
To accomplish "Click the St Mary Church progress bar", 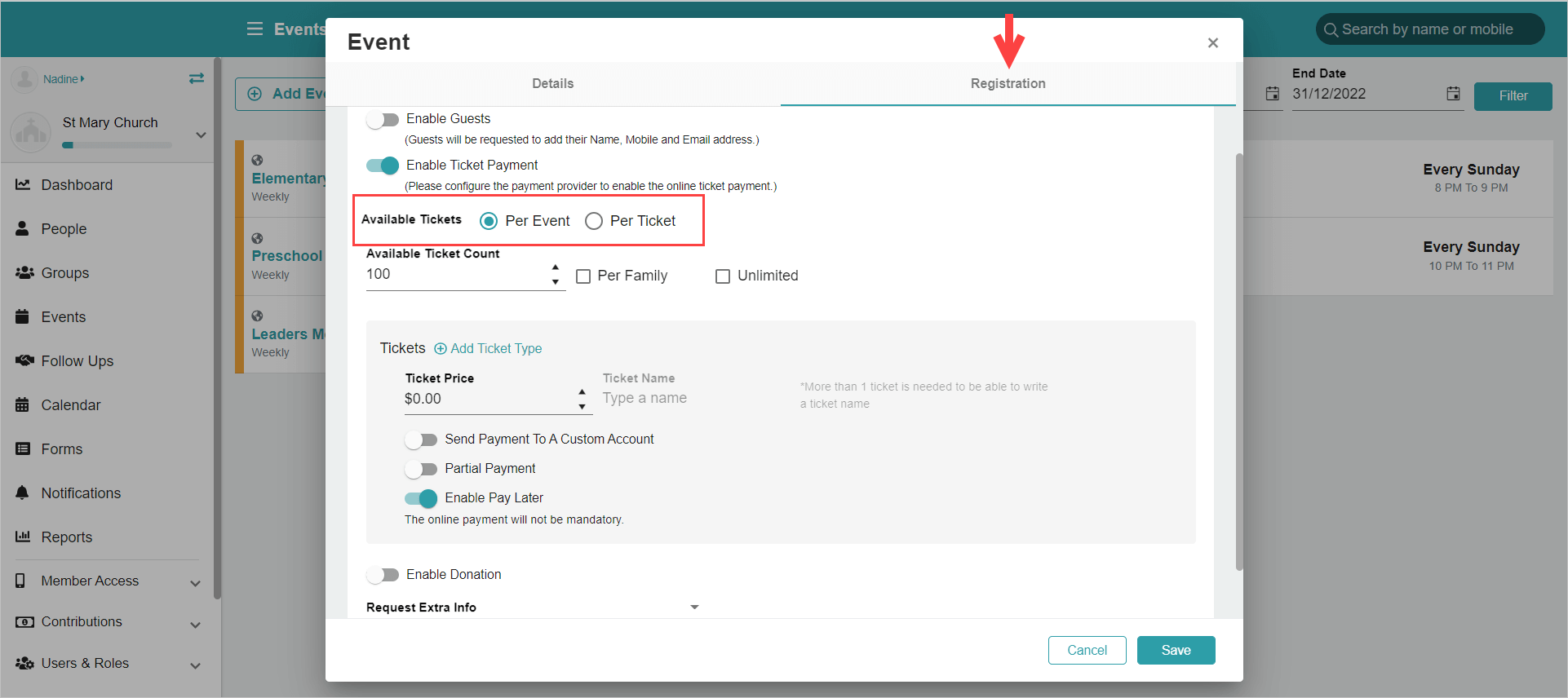I will [117, 145].
